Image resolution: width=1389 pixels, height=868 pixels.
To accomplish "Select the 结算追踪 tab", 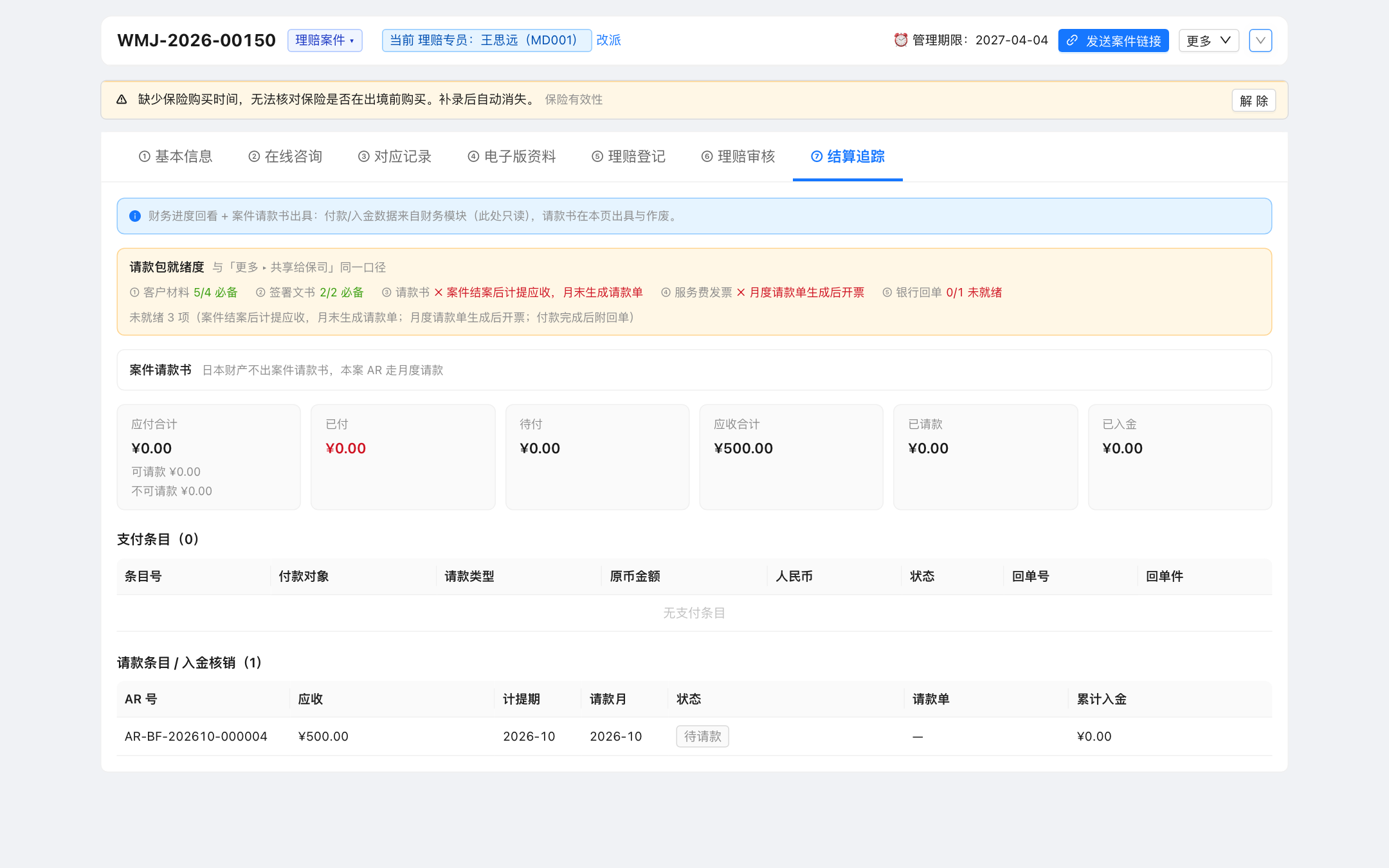I will [x=848, y=156].
